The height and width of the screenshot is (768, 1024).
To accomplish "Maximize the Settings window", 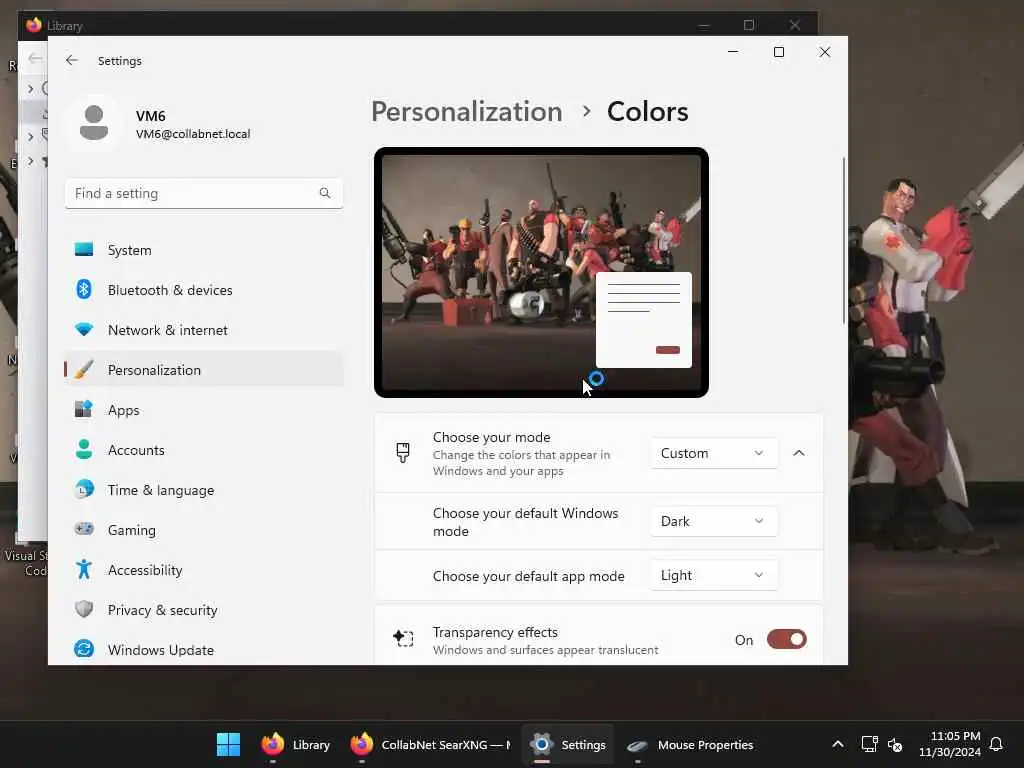I will coord(778,52).
